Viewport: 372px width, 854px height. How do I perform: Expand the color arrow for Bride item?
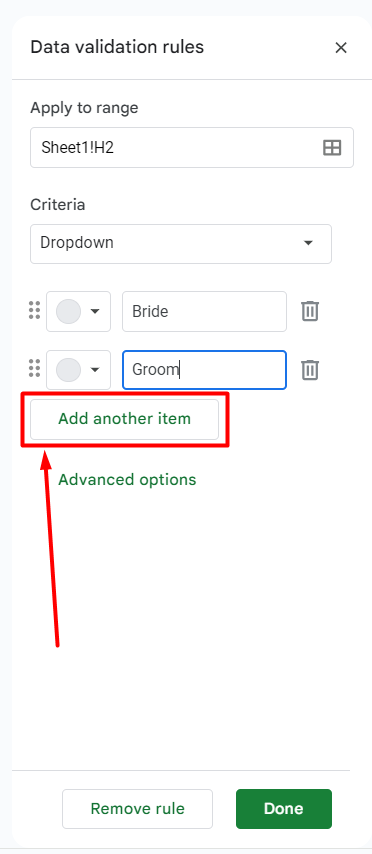(95, 312)
